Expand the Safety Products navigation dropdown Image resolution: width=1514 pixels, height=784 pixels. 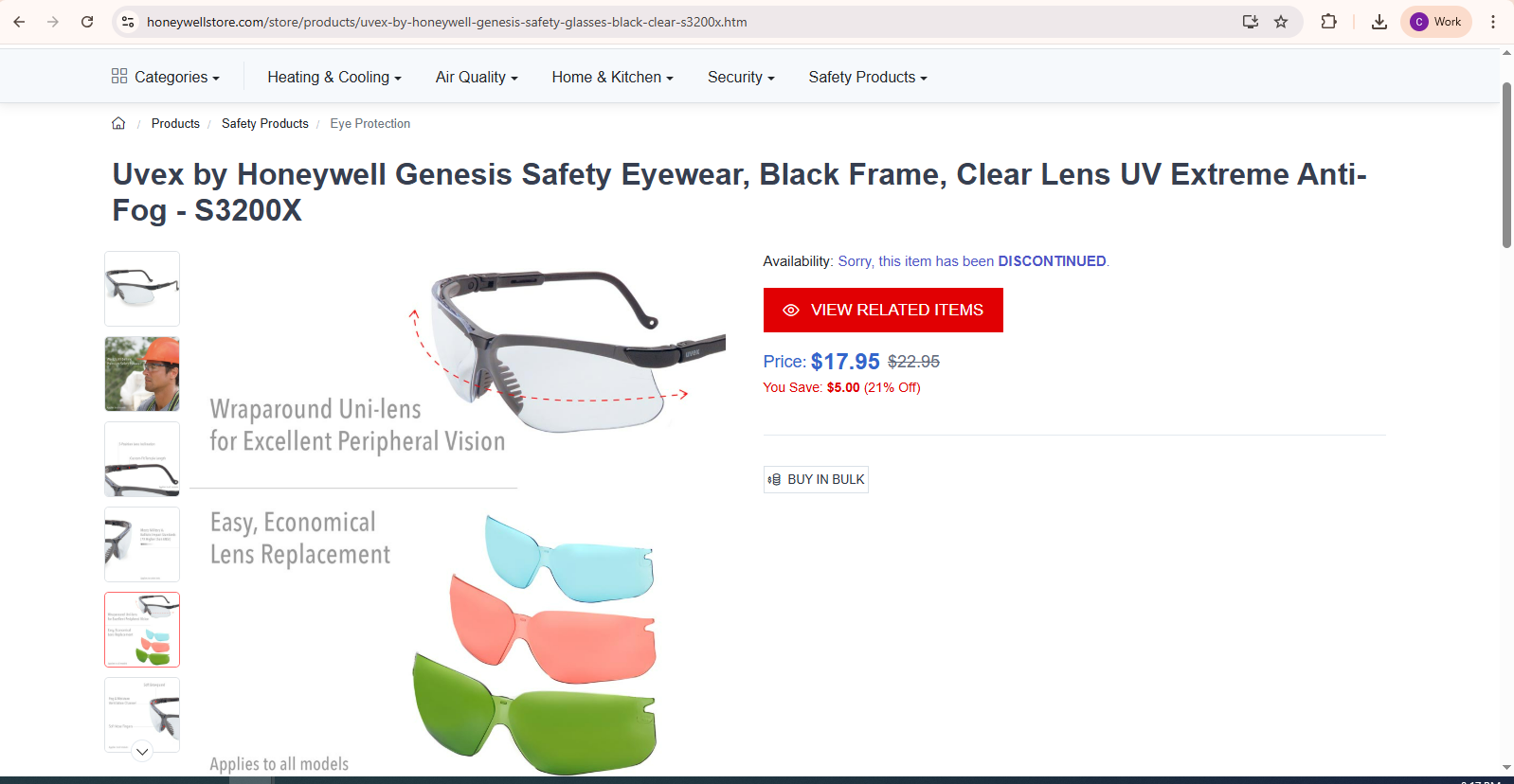coord(865,77)
